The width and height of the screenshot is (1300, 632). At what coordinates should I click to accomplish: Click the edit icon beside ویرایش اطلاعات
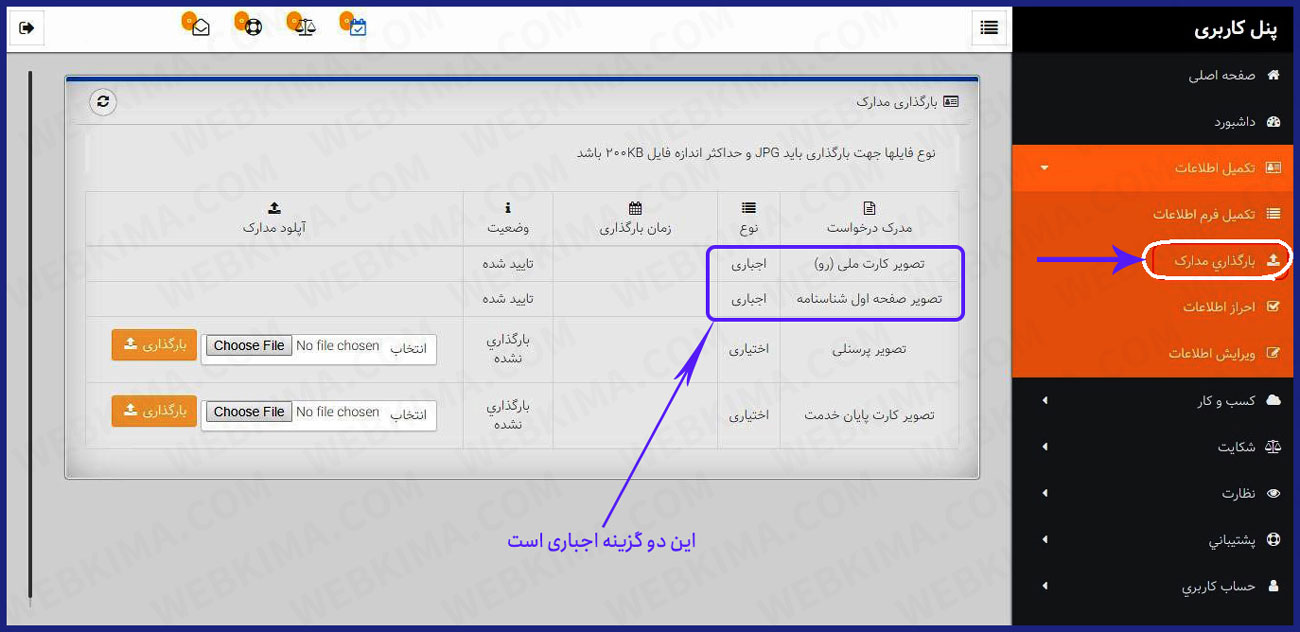click(1273, 353)
